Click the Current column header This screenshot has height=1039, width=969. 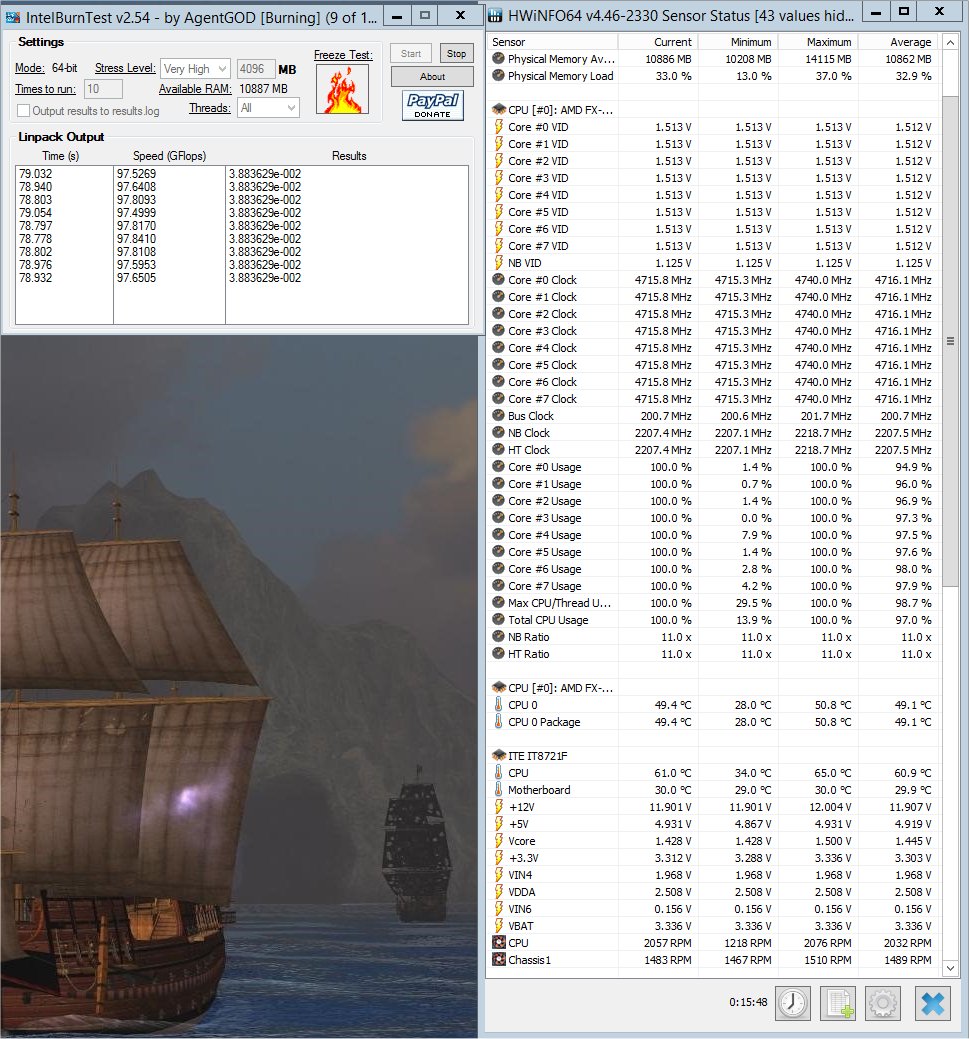click(x=658, y=42)
